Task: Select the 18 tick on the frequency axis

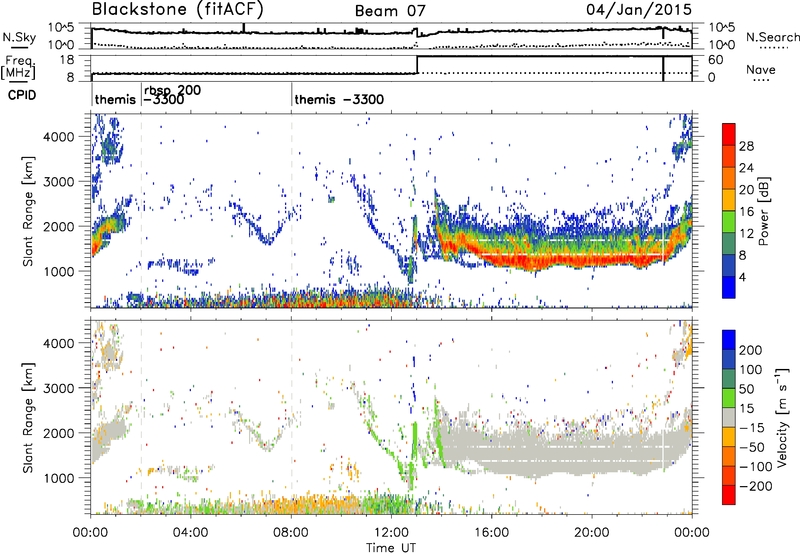Action: coord(67,60)
